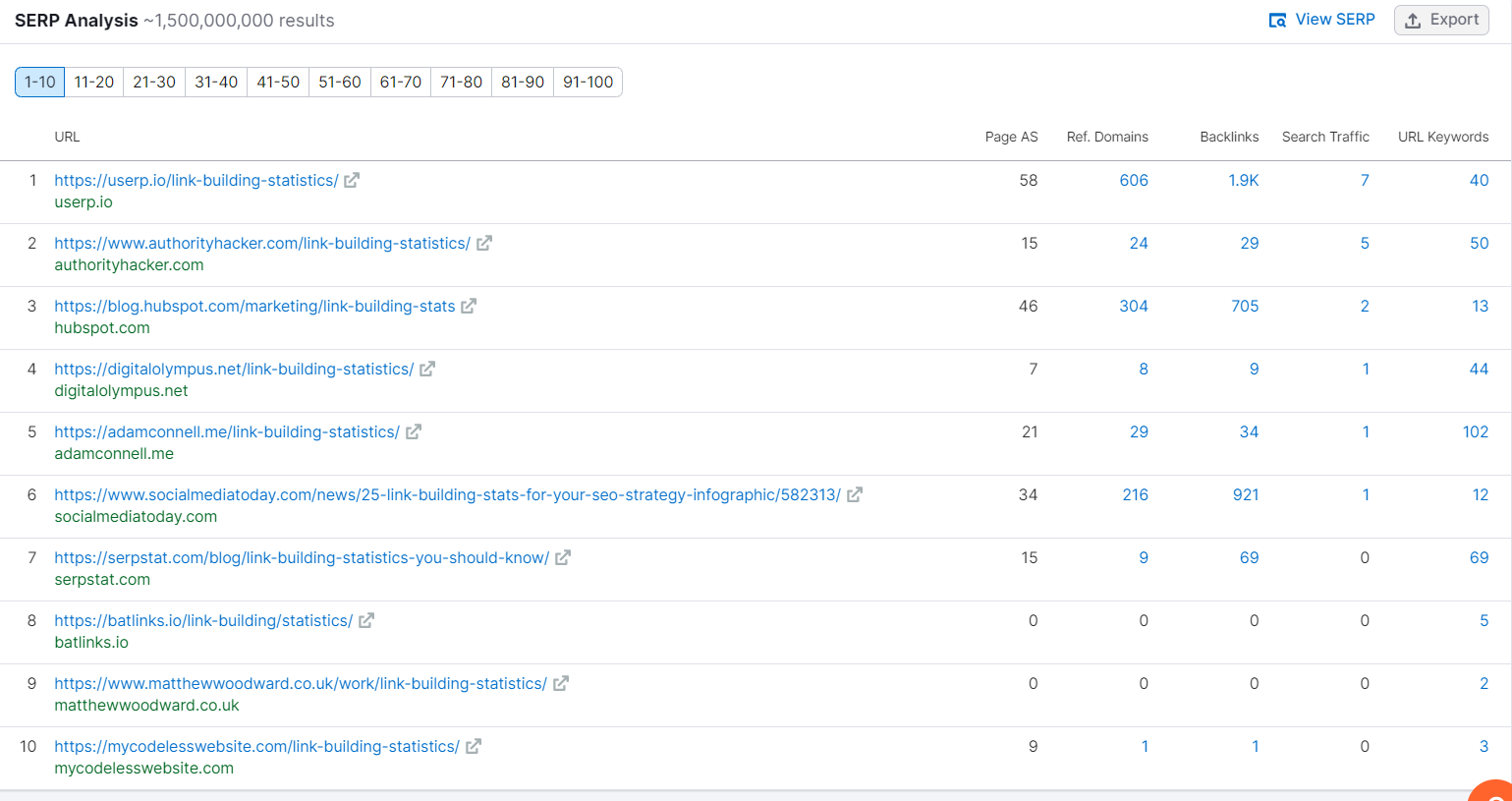Image resolution: width=1512 pixels, height=801 pixels.
Task: Click 24 referring domains for authorityhacker.com
Action: (x=1139, y=243)
